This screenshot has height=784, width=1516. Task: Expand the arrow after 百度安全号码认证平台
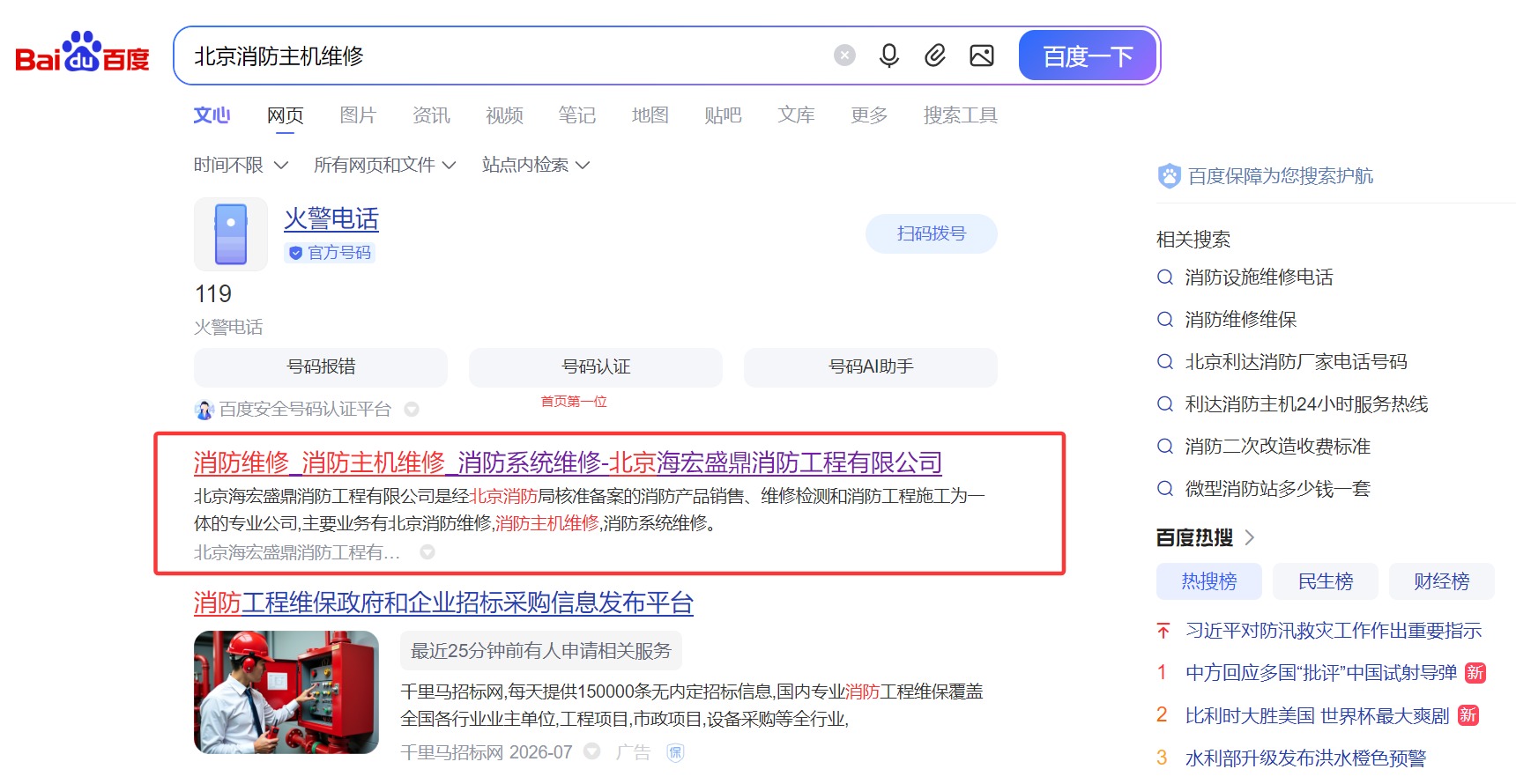pyautogui.click(x=412, y=410)
